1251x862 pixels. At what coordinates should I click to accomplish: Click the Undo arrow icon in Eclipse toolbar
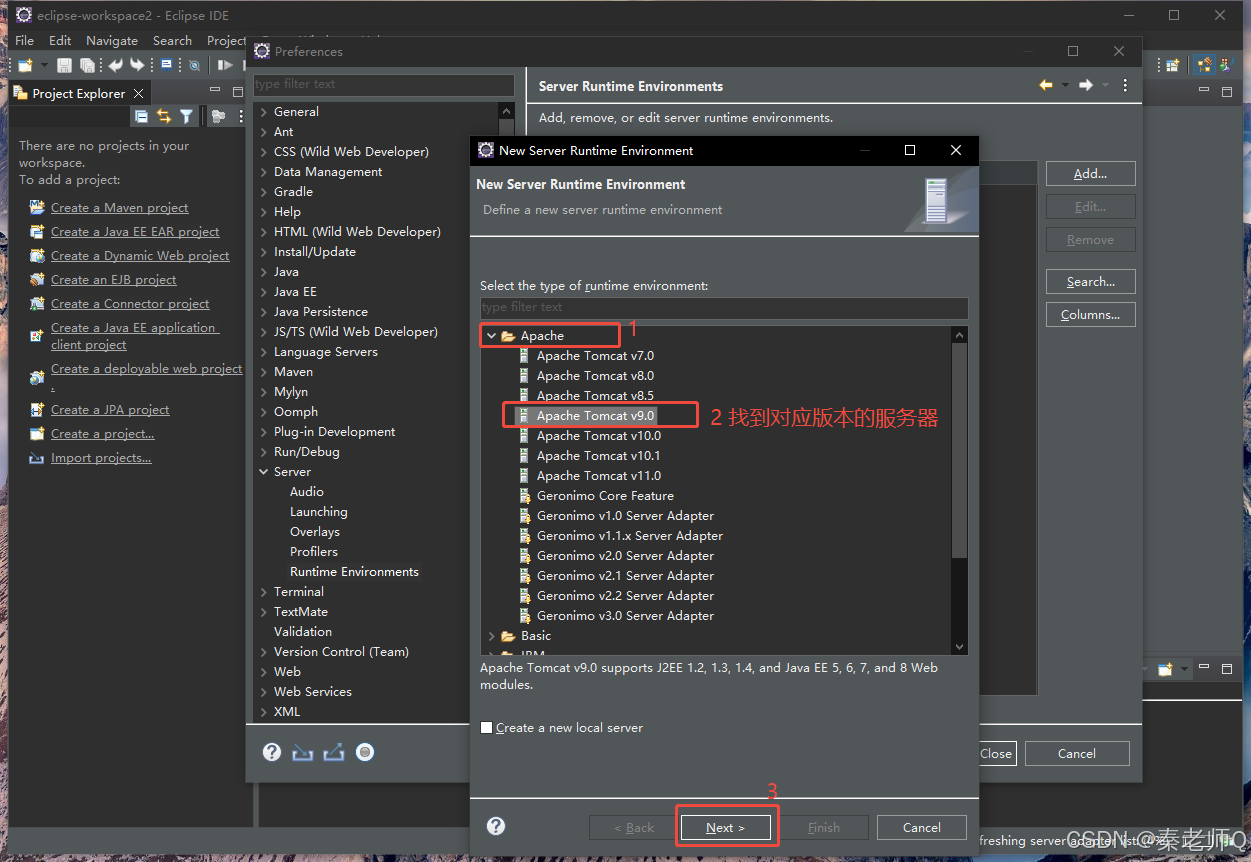pyautogui.click(x=115, y=65)
